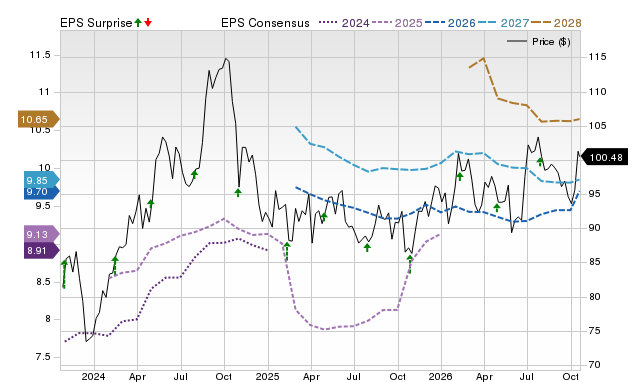Click the 8.5 EPS axis label

click(x=43, y=282)
